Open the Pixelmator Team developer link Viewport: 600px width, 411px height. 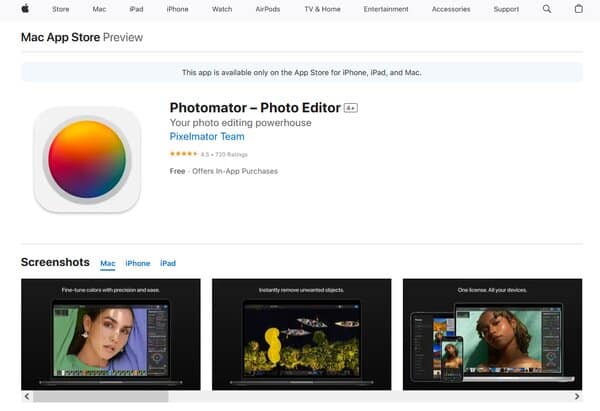[x=207, y=137]
